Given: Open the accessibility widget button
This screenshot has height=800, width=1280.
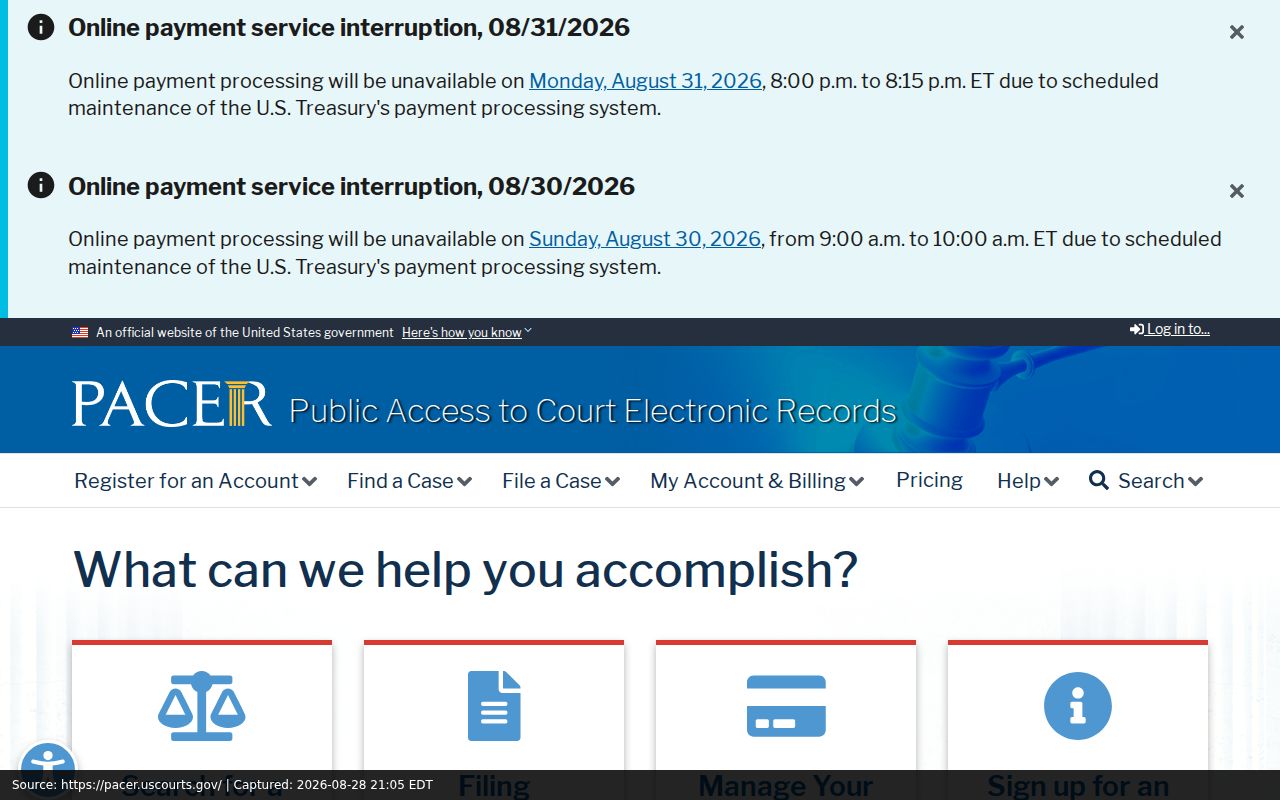Looking at the screenshot, I should 47,768.
